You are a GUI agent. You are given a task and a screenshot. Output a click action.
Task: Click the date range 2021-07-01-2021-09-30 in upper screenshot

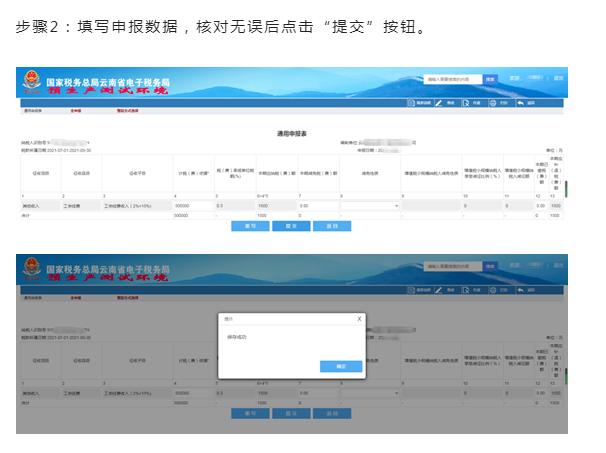click(x=69, y=150)
